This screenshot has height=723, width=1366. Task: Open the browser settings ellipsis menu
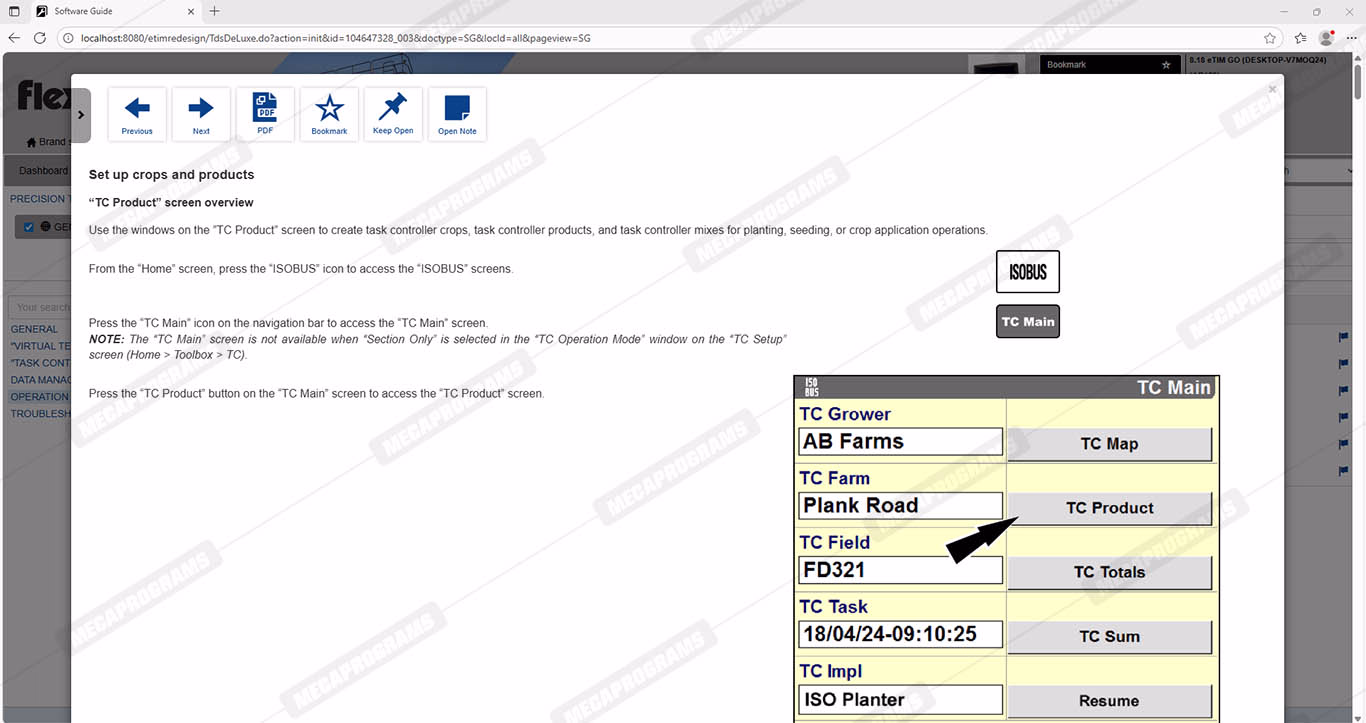pos(1351,38)
